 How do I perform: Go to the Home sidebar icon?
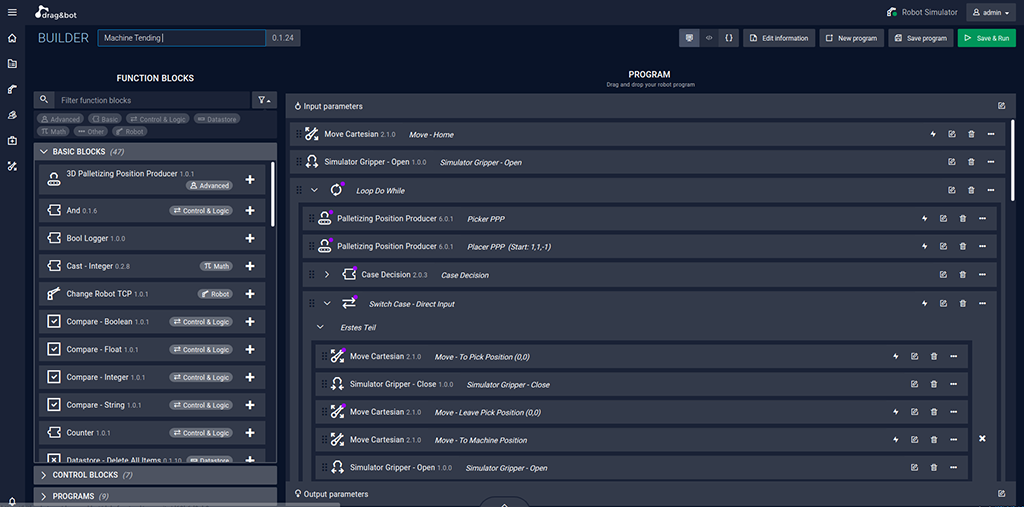point(12,38)
